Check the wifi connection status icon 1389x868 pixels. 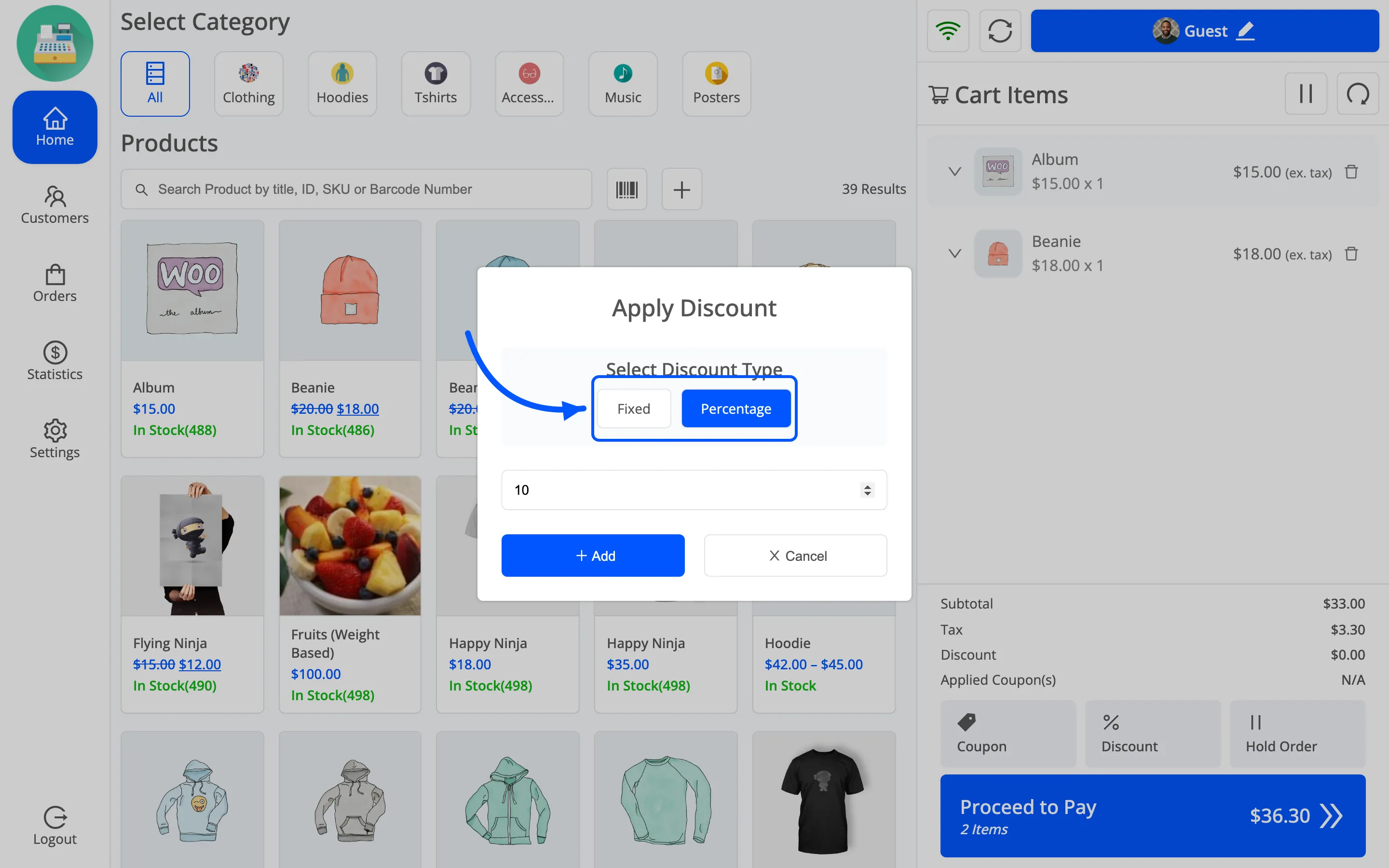click(948, 30)
